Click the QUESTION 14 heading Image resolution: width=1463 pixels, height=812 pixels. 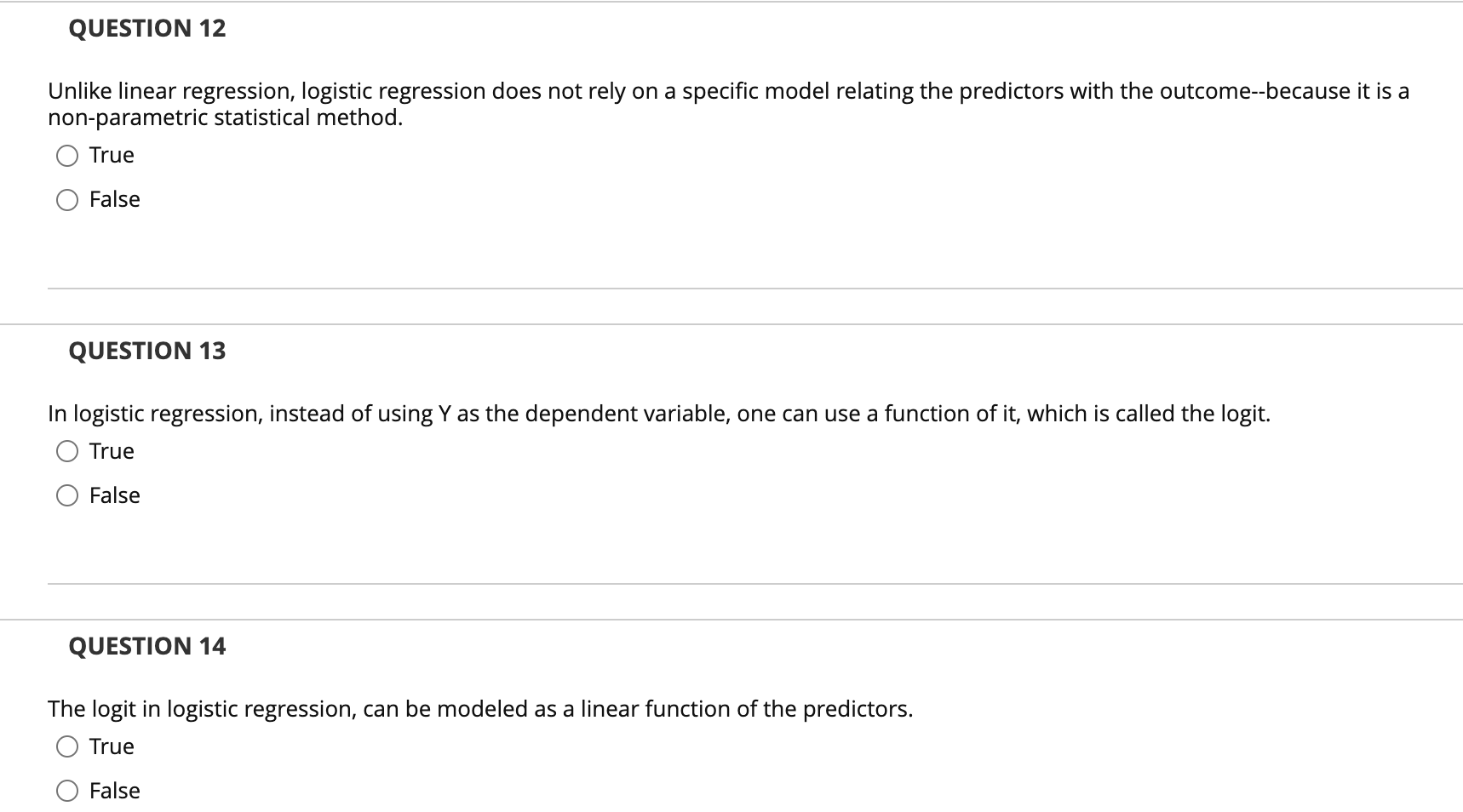(146, 646)
